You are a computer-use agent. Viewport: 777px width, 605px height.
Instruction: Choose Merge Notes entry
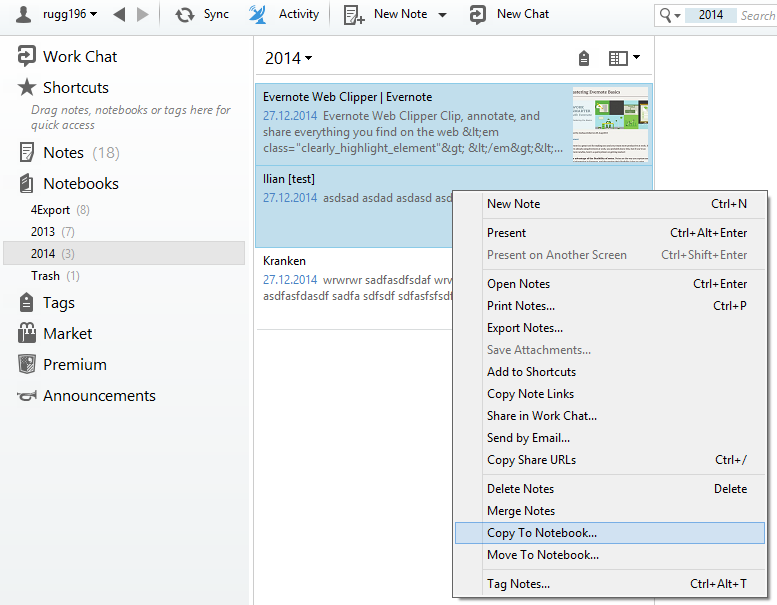click(x=610, y=511)
